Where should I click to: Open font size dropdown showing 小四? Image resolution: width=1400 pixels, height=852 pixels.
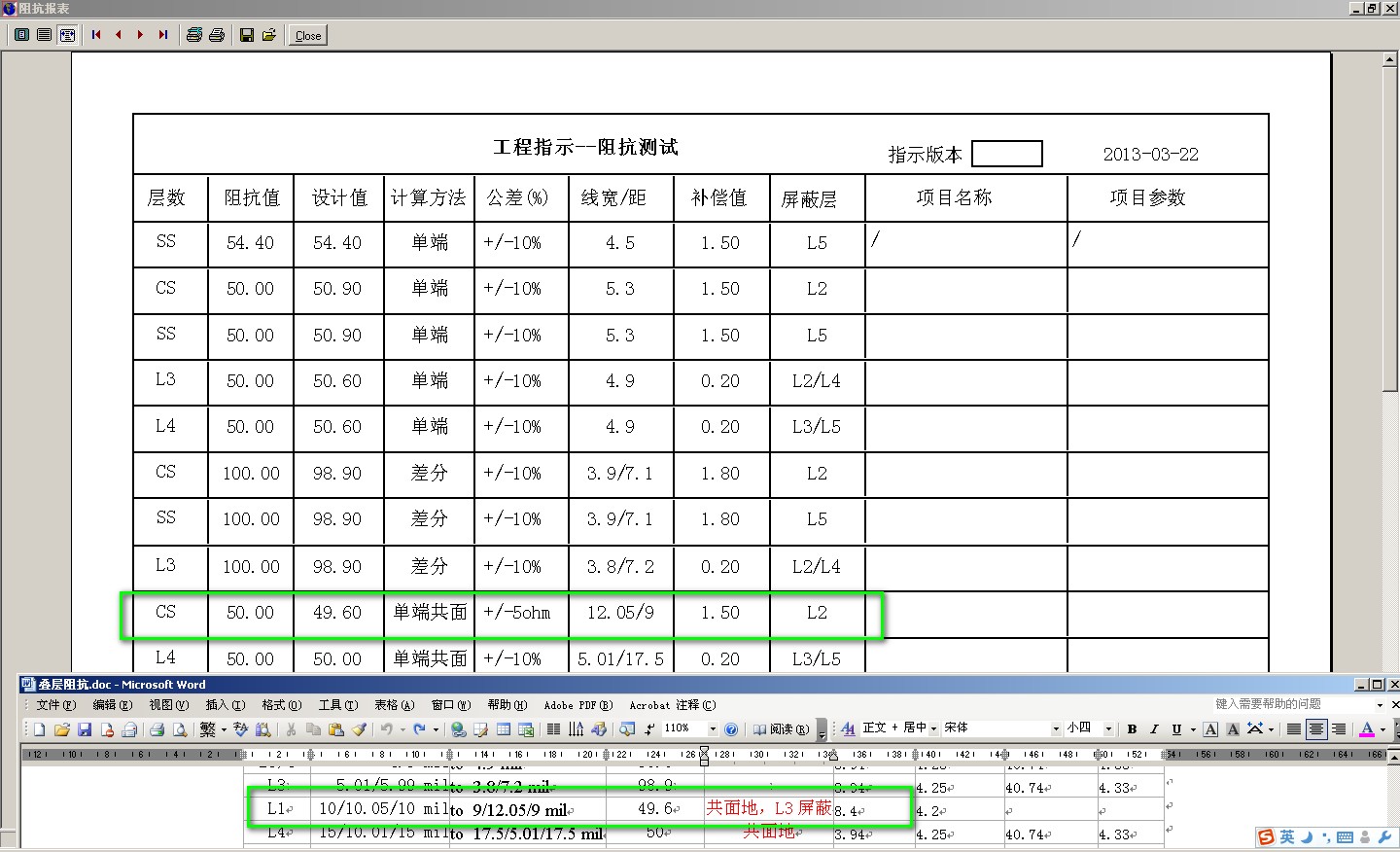pyautogui.click(x=1108, y=728)
